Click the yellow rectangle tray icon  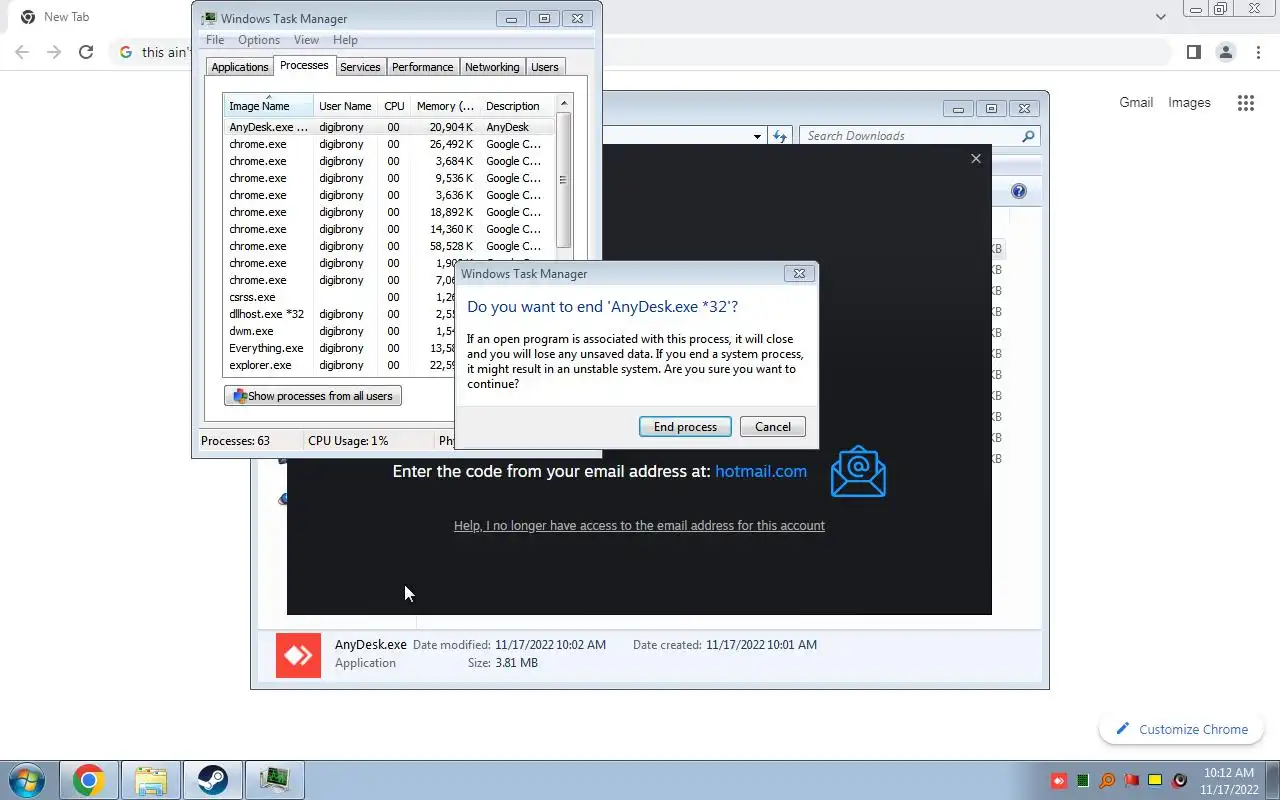[x=1155, y=780]
